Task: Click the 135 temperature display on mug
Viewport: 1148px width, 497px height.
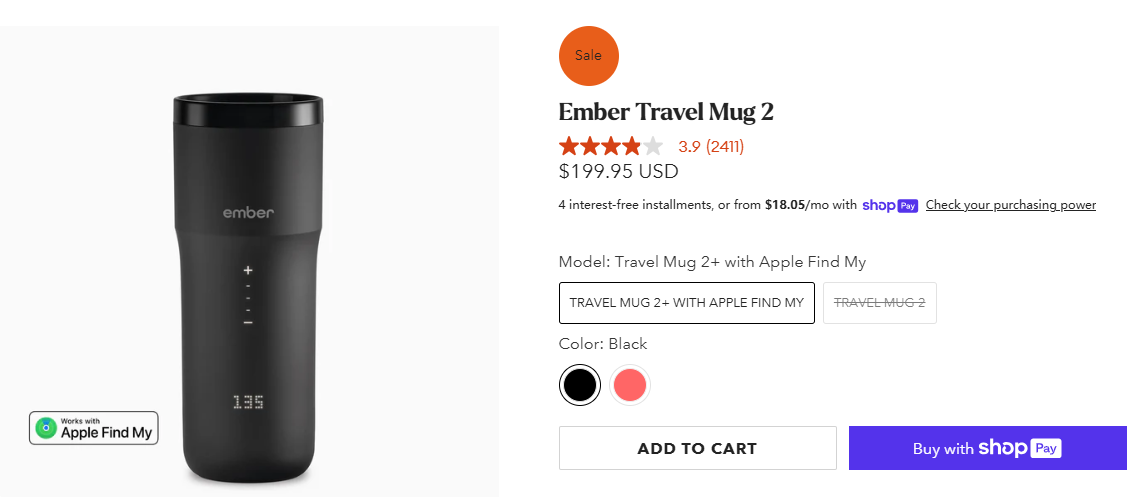Action: tap(248, 402)
